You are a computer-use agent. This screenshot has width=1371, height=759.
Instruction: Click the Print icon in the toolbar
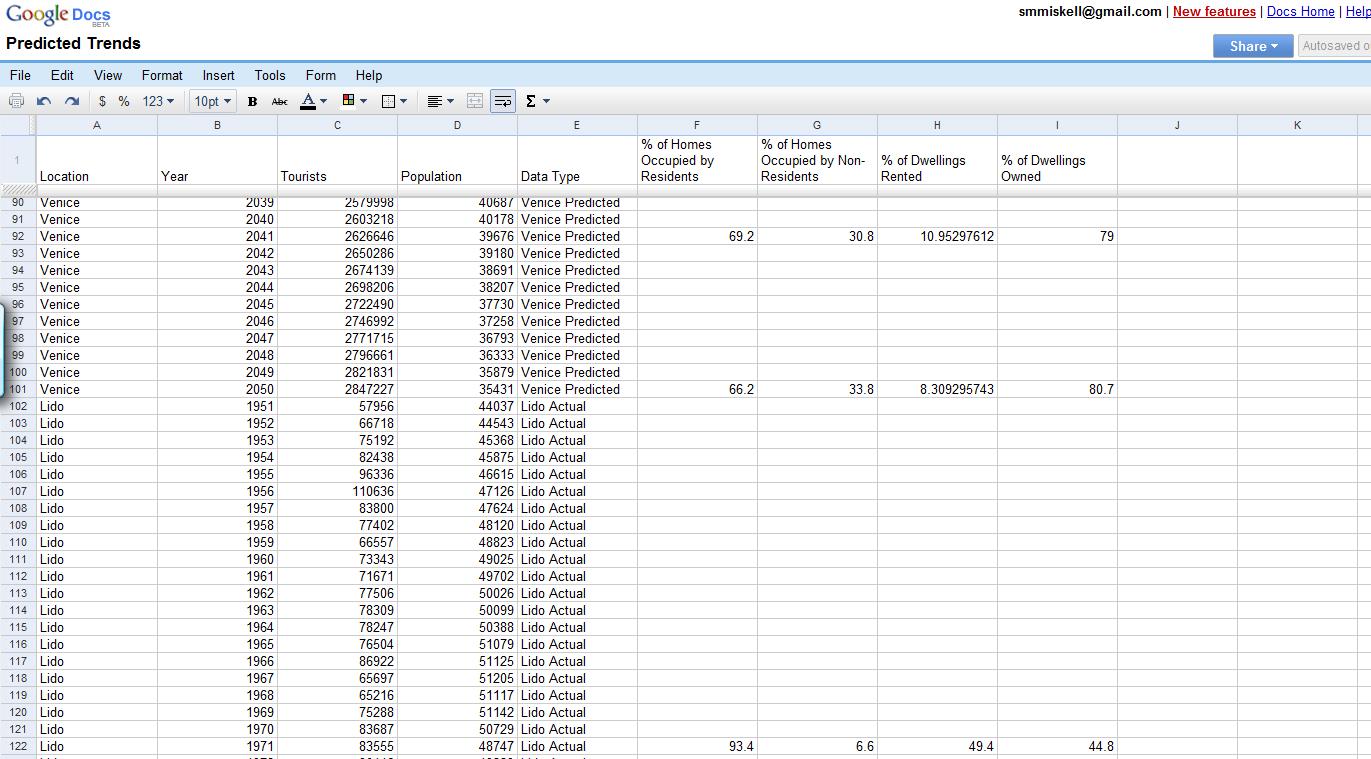click(x=16, y=101)
